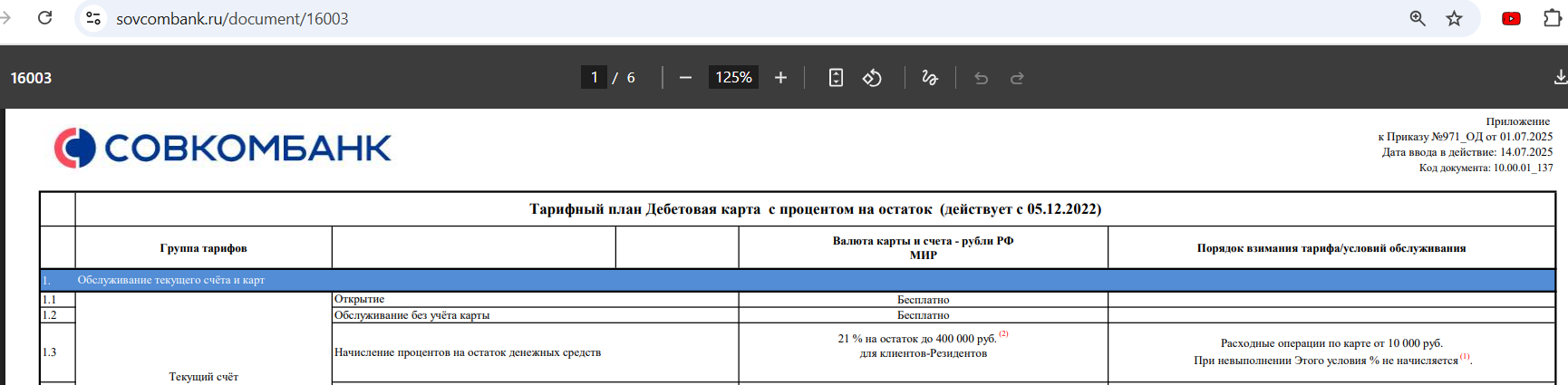The width and height of the screenshot is (1568, 385).
Task: Undo the last PDF annotation
Action: tap(981, 78)
